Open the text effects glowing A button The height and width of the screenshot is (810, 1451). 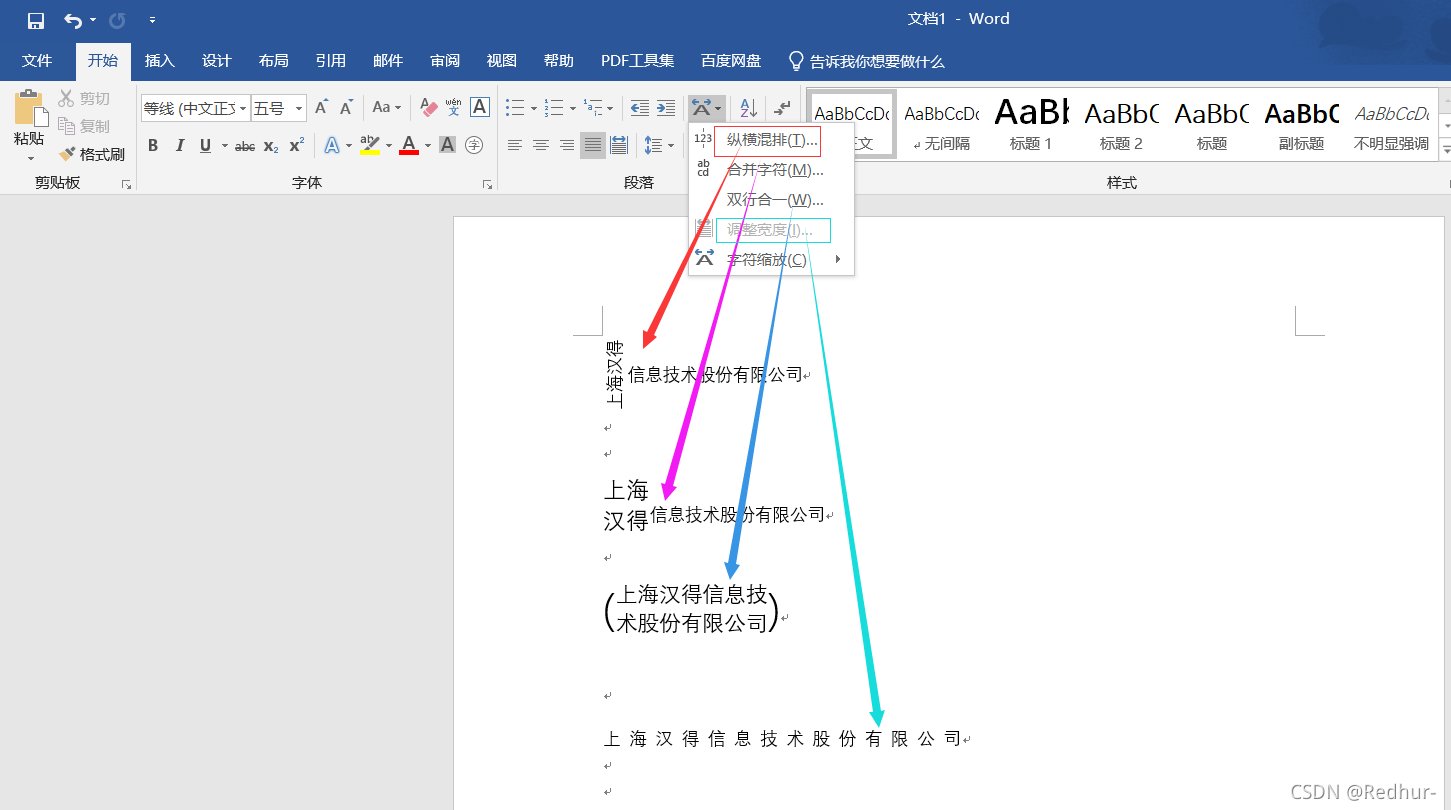[332, 146]
